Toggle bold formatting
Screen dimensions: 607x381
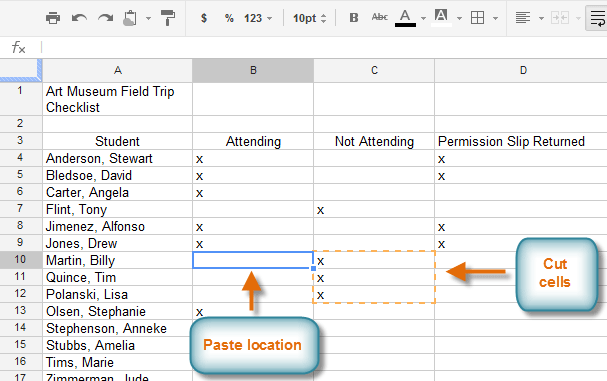pyautogui.click(x=354, y=18)
